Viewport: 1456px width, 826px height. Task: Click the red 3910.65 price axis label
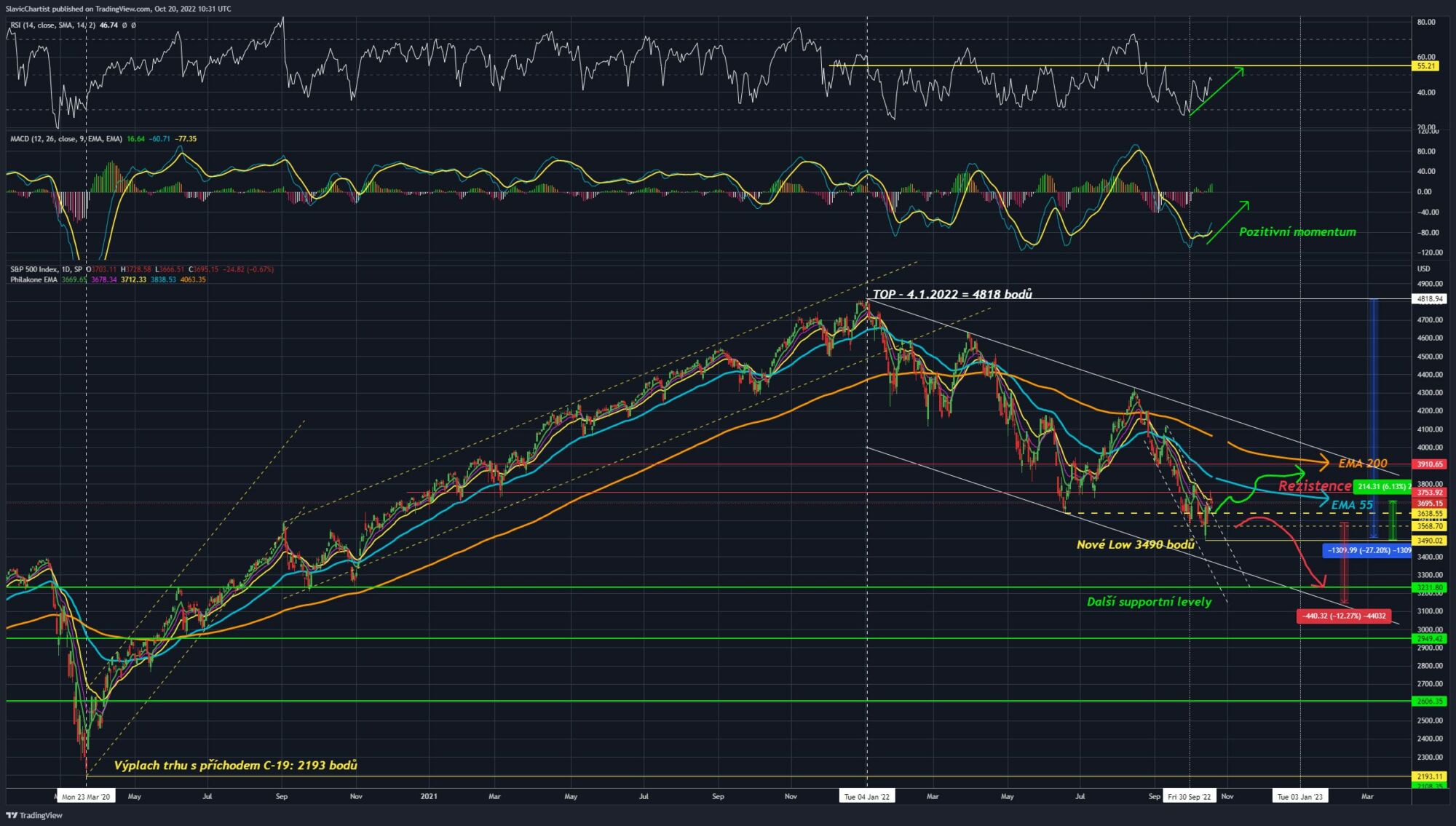click(x=1430, y=464)
